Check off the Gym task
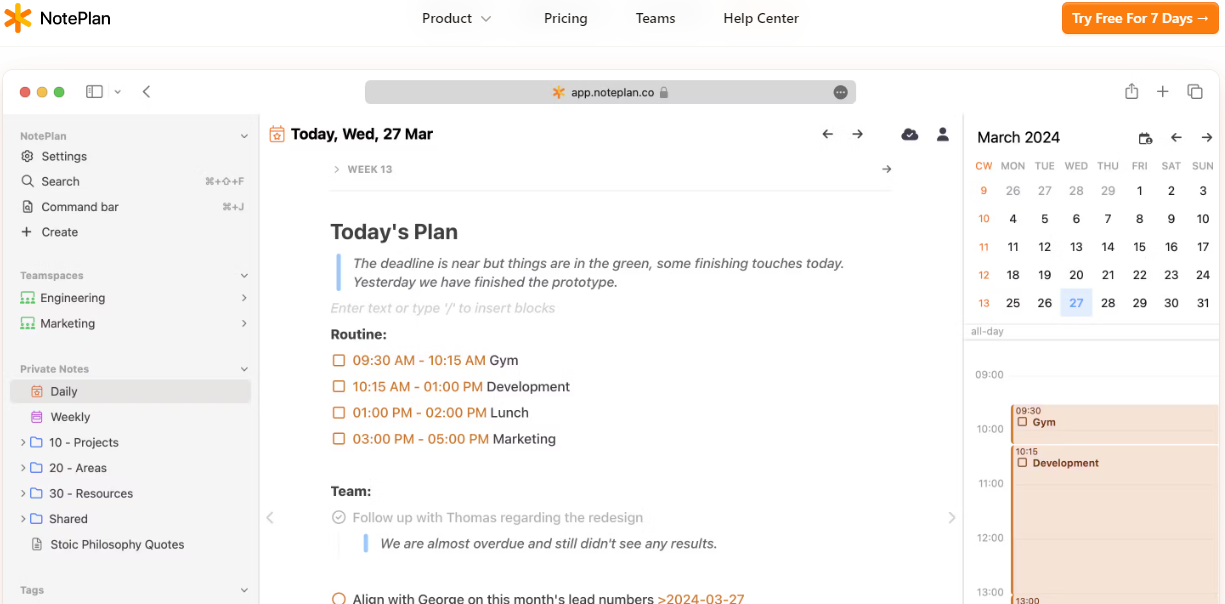The image size is (1225, 604). pos(339,360)
